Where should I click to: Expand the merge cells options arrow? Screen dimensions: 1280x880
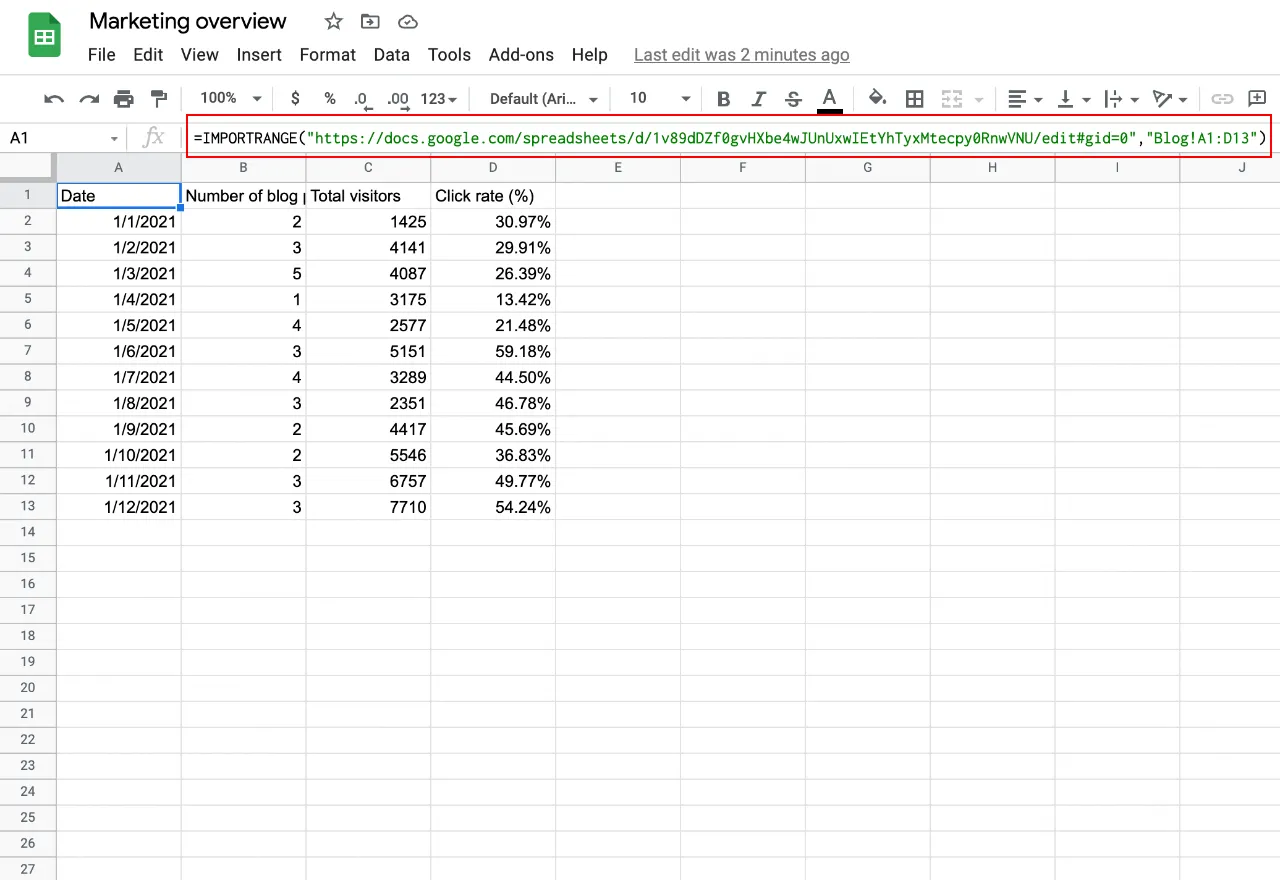point(979,99)
